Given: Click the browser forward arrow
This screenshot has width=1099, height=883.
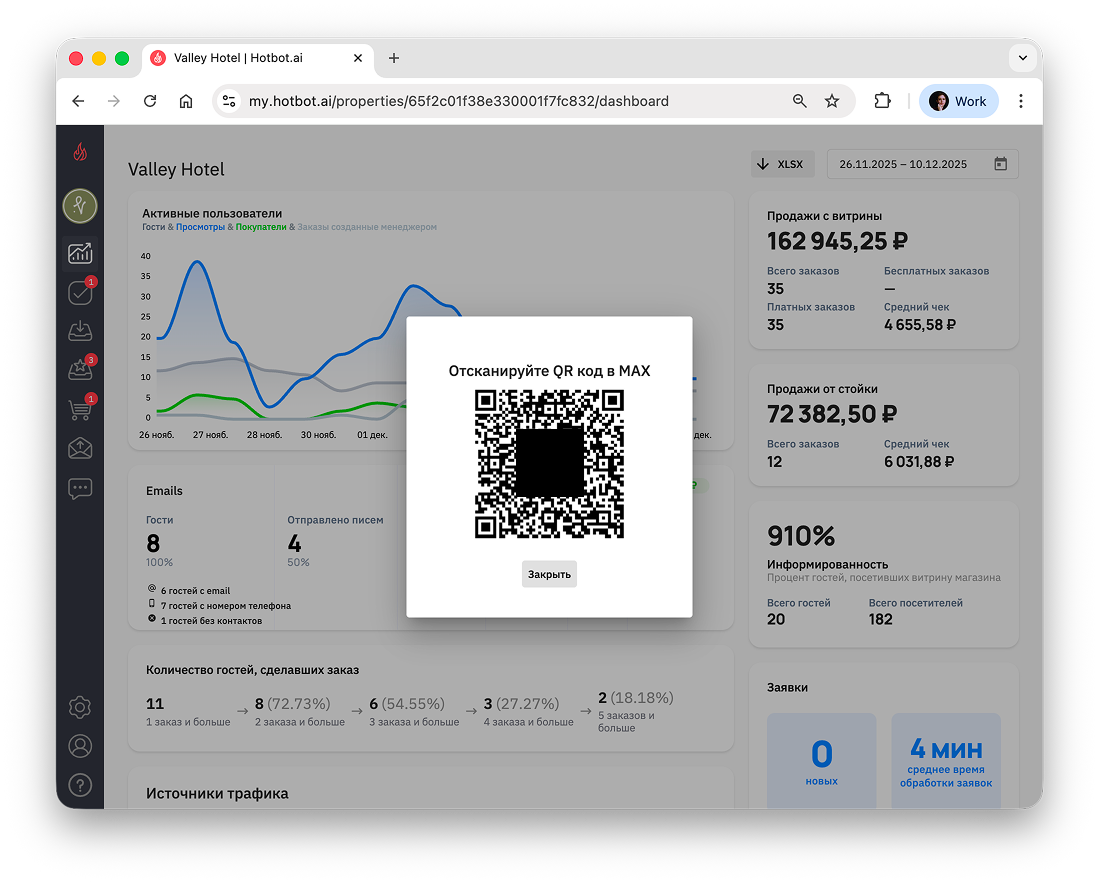Looking at the screenshot, I should click(114, 101).
